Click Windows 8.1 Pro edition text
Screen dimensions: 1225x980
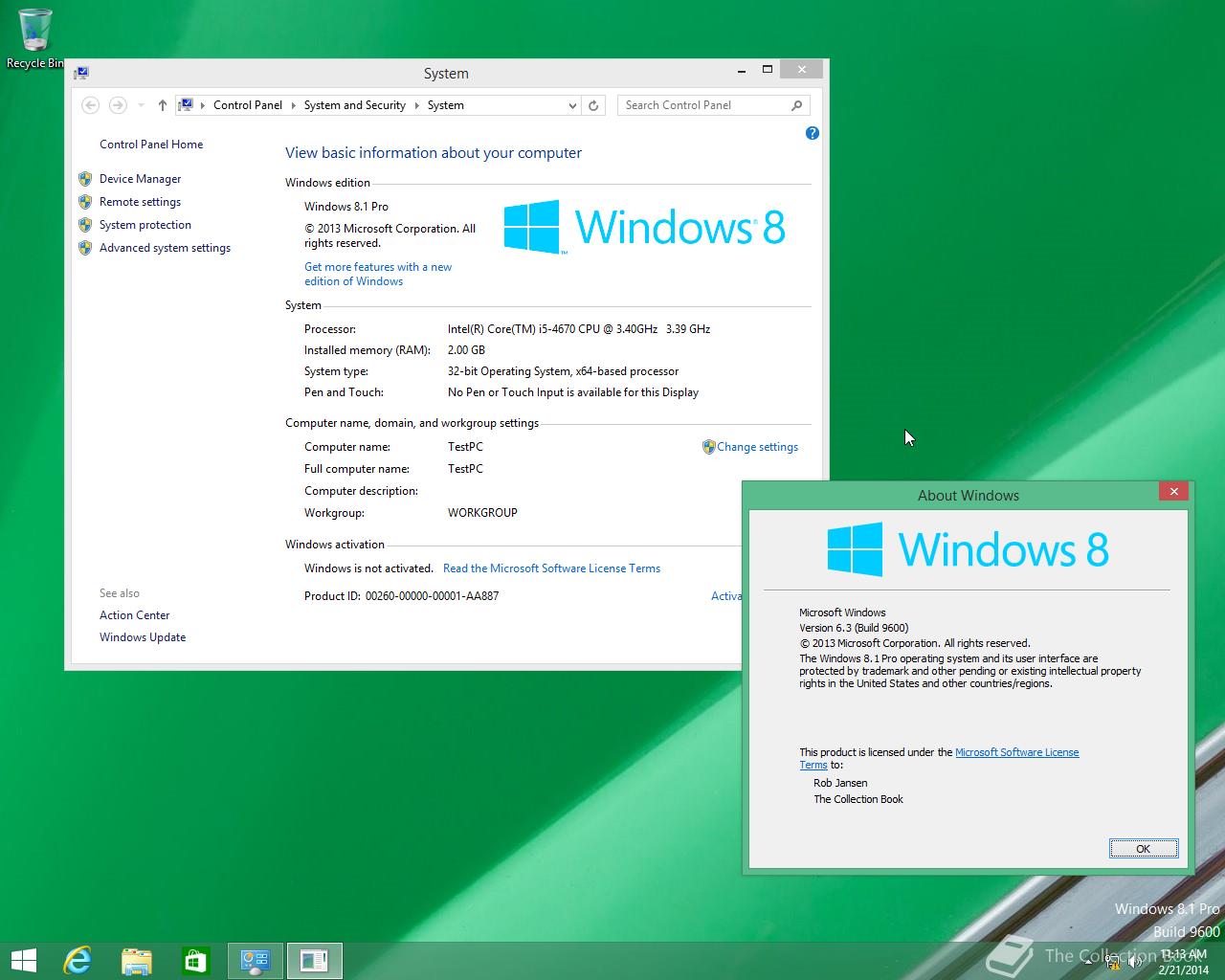346,207
